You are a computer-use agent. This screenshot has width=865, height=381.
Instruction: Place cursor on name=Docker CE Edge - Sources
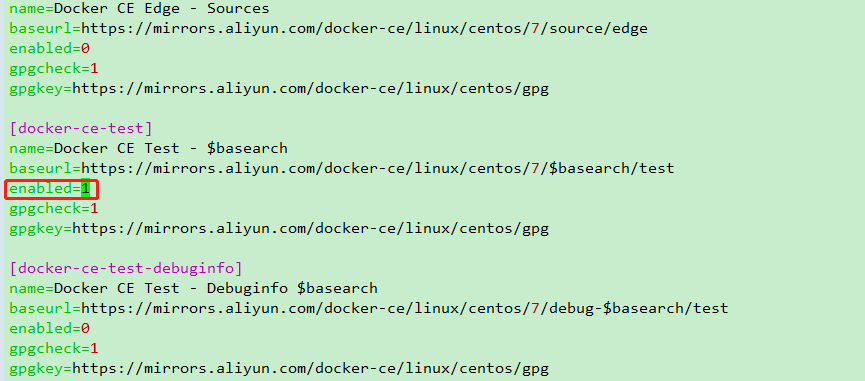point(140,9)
